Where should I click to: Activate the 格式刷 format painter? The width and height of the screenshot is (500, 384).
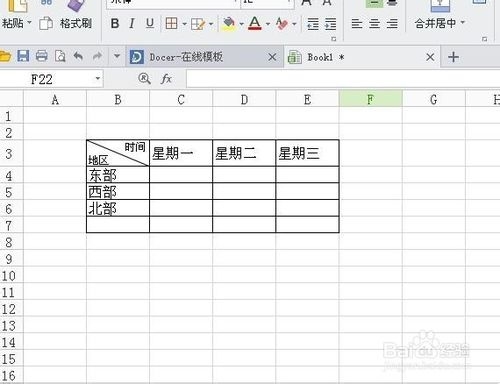76,23
